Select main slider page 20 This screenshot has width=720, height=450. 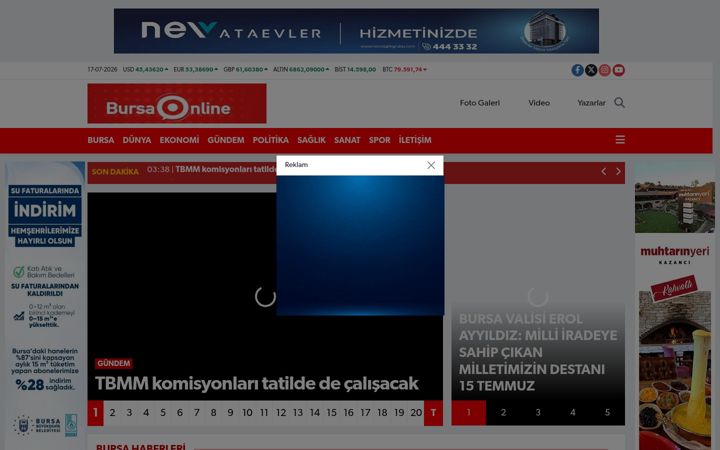coord(416,413)
